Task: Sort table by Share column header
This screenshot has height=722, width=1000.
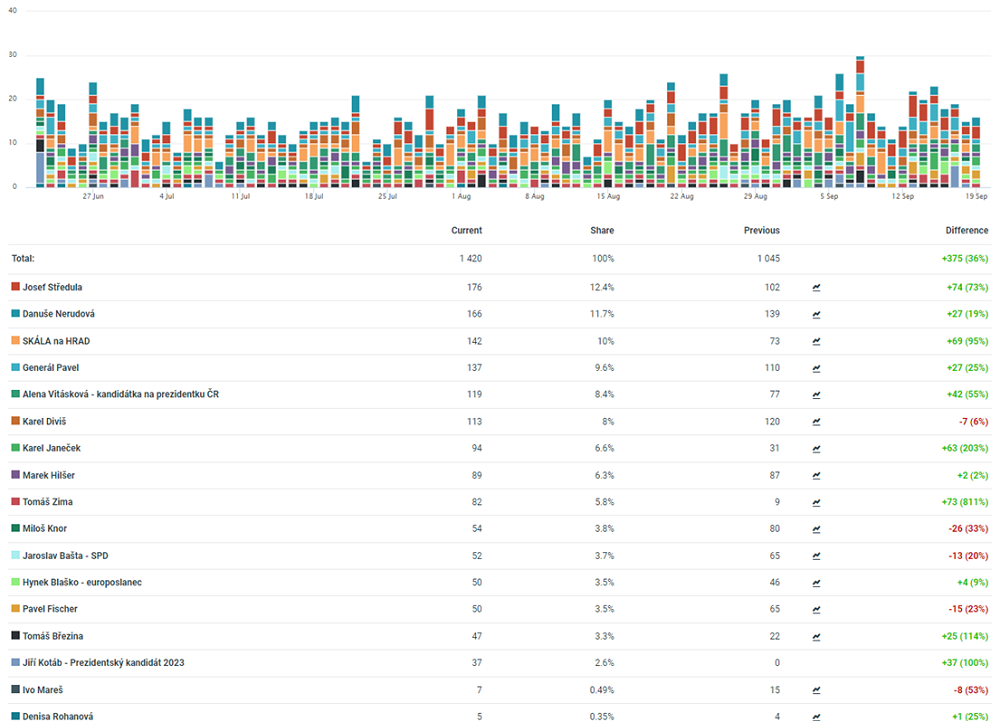Action: click(602, 230)
